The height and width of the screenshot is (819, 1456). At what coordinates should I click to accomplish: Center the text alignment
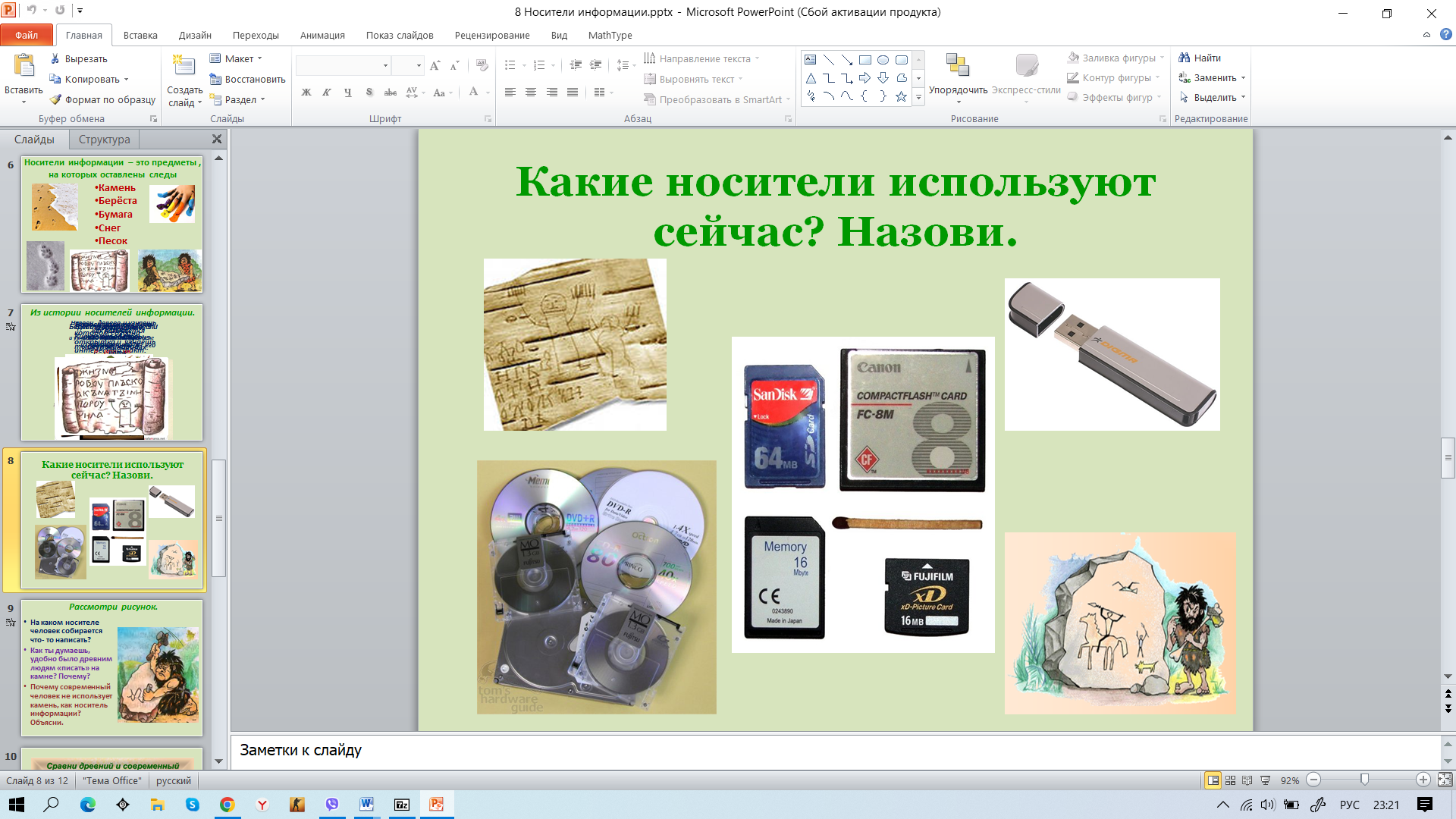531,93
